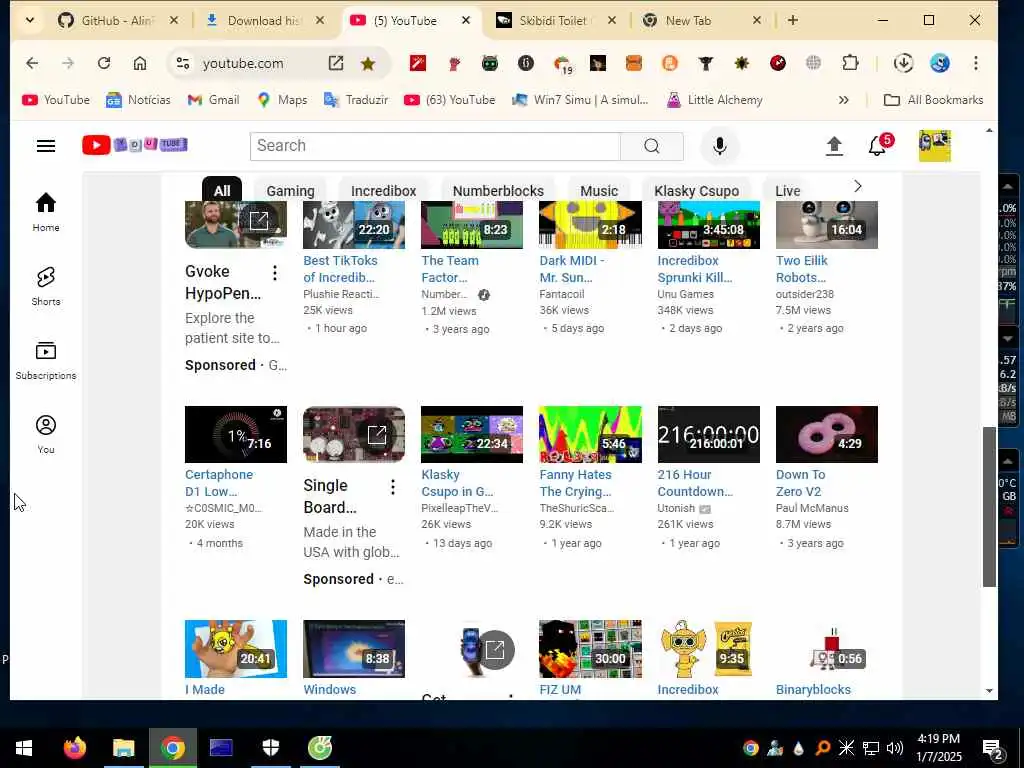View site information icon
This screenshot has height=768, width=1024.
point(183,63)
